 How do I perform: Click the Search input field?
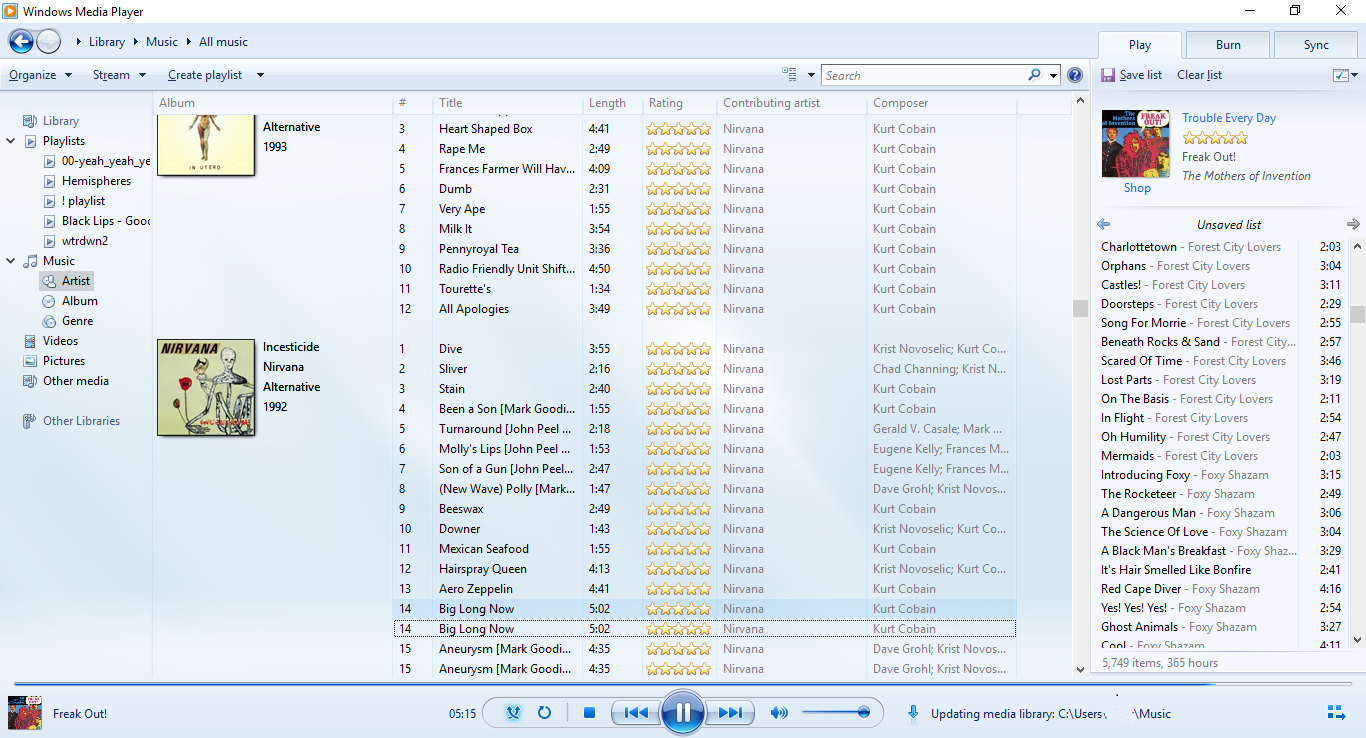pos(924,75)
